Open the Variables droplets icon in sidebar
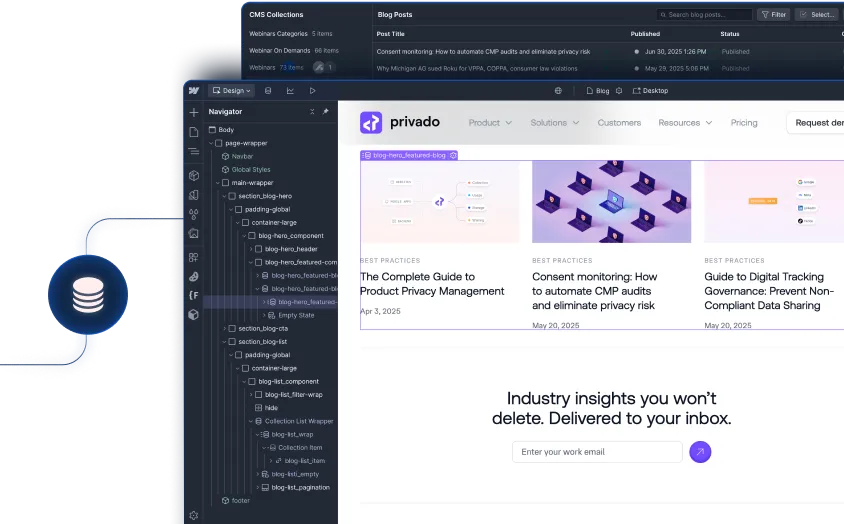This screenshot has height=524, width=844. click(194, 214)
